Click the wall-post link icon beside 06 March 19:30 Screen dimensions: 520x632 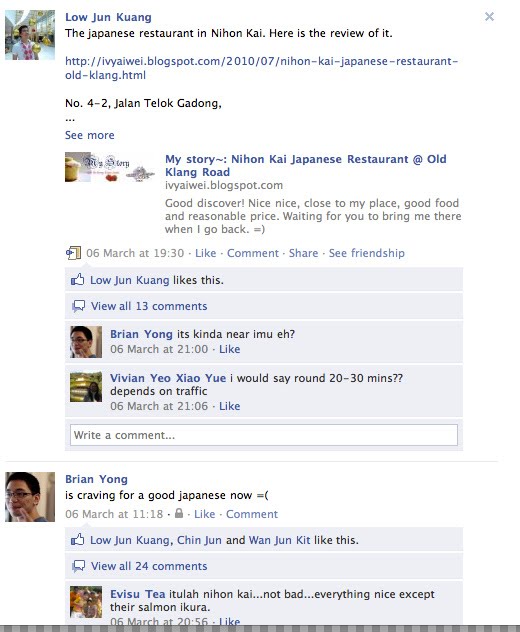(73, 253)
